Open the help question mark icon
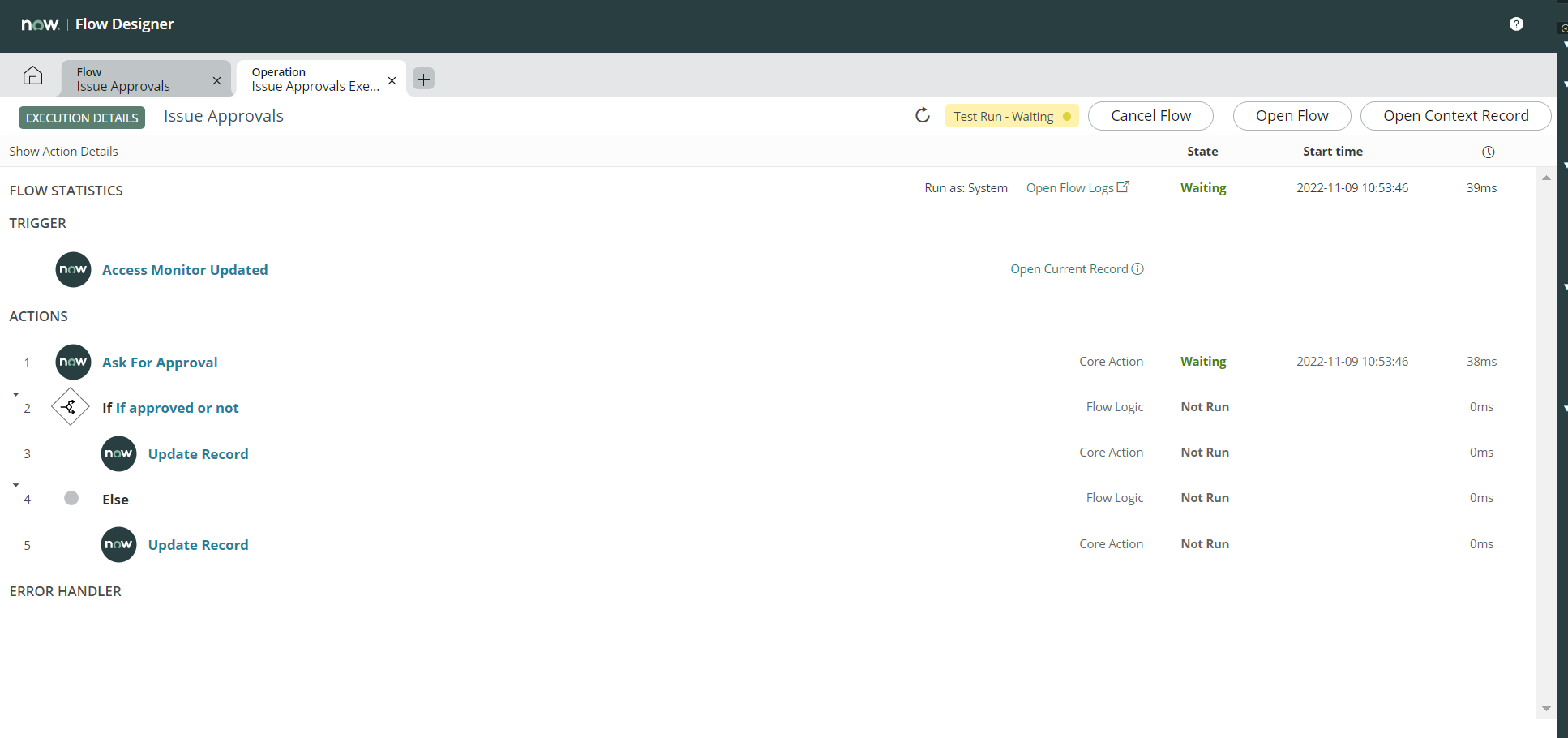Image resolution: width=1568 pixels, height=738 pixels. point(1516,24)
